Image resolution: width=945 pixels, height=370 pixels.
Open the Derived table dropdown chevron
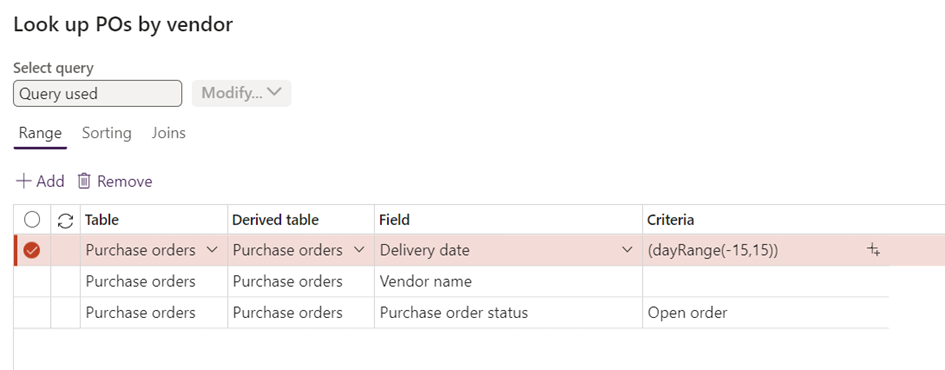[359, 250]
